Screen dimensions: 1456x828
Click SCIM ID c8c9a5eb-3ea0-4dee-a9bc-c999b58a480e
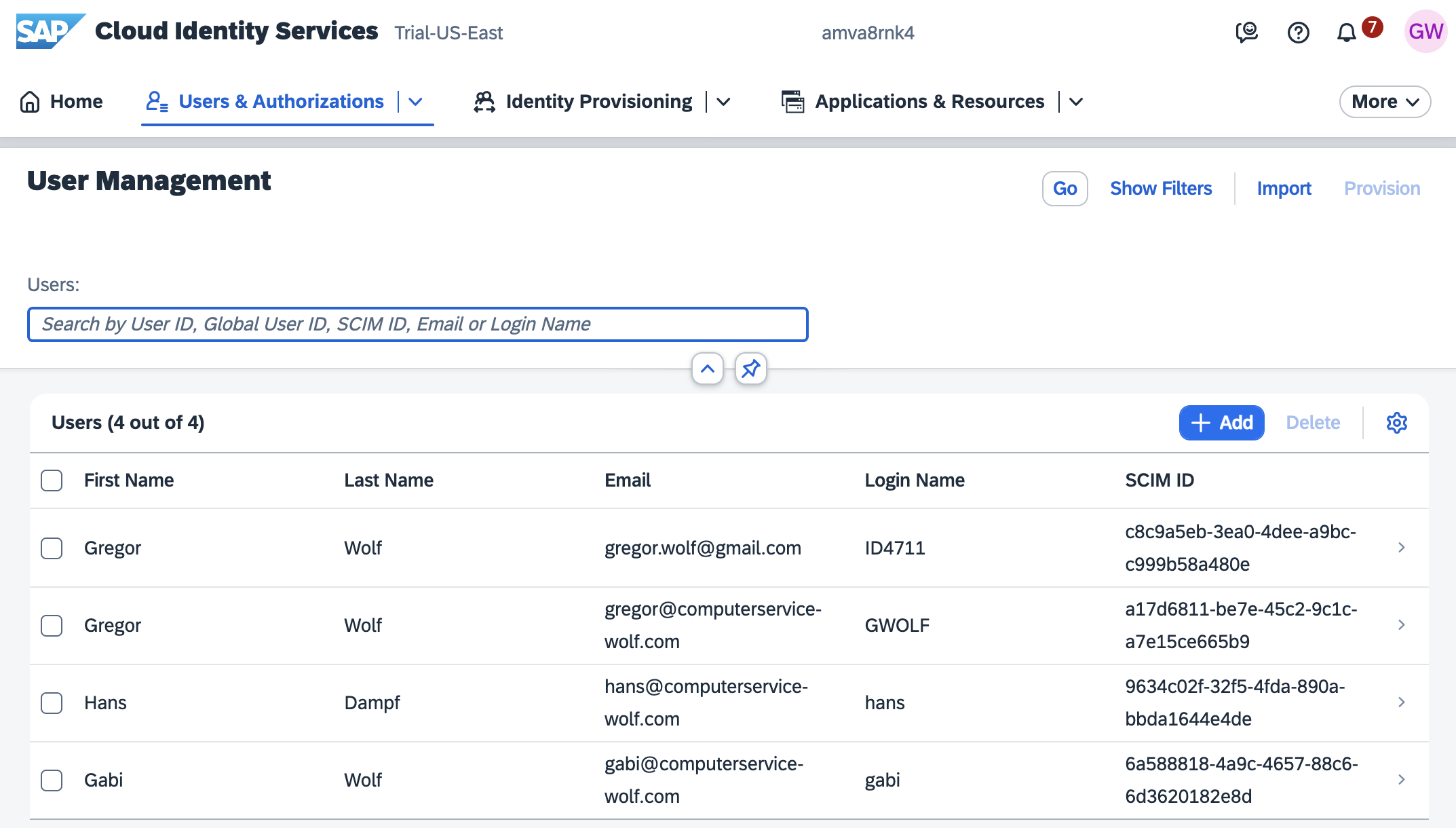click(1241, 548)
